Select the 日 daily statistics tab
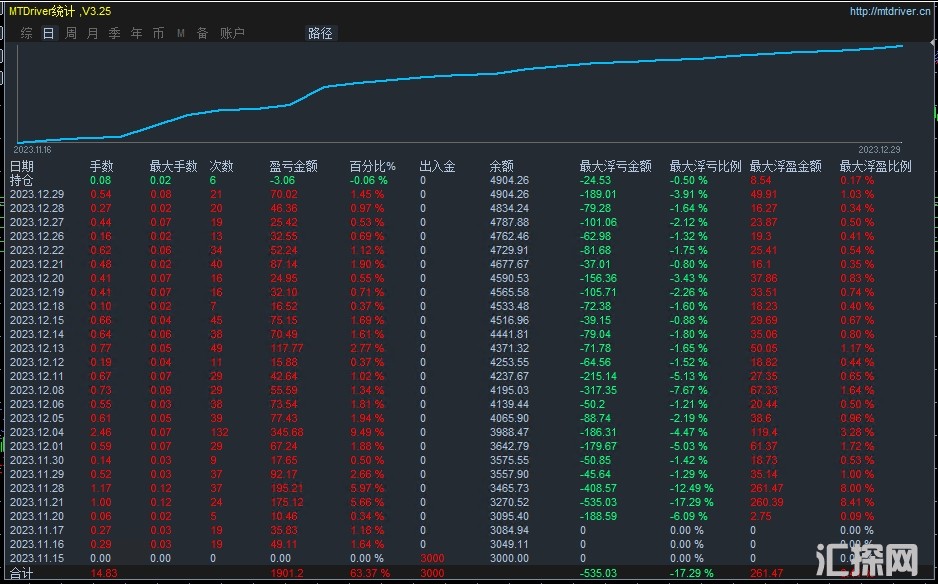Image resolution: width=938 pixels, height=584 pixels. coord(48,33)
